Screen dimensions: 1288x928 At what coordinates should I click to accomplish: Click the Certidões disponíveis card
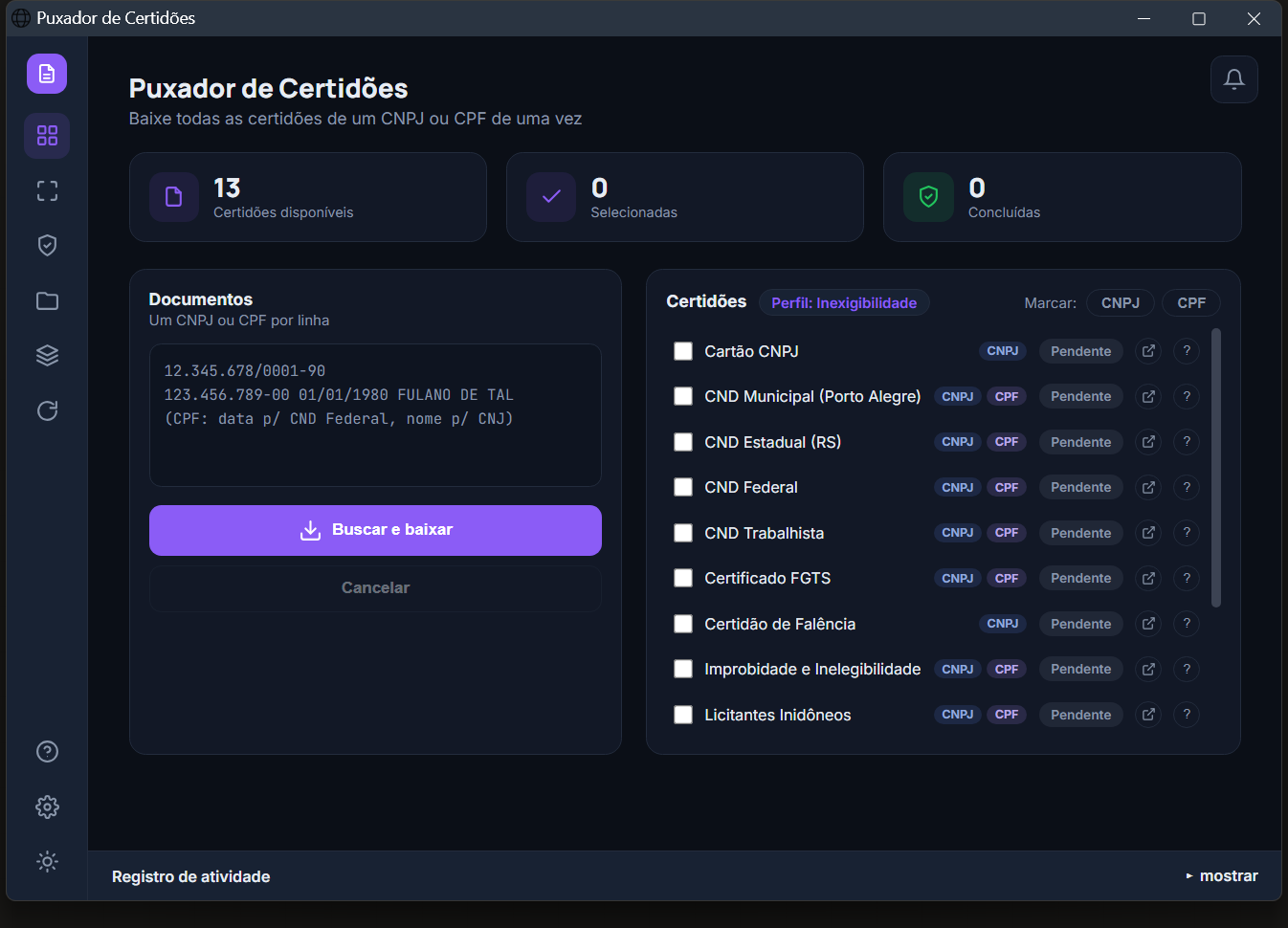click(308, 197)
